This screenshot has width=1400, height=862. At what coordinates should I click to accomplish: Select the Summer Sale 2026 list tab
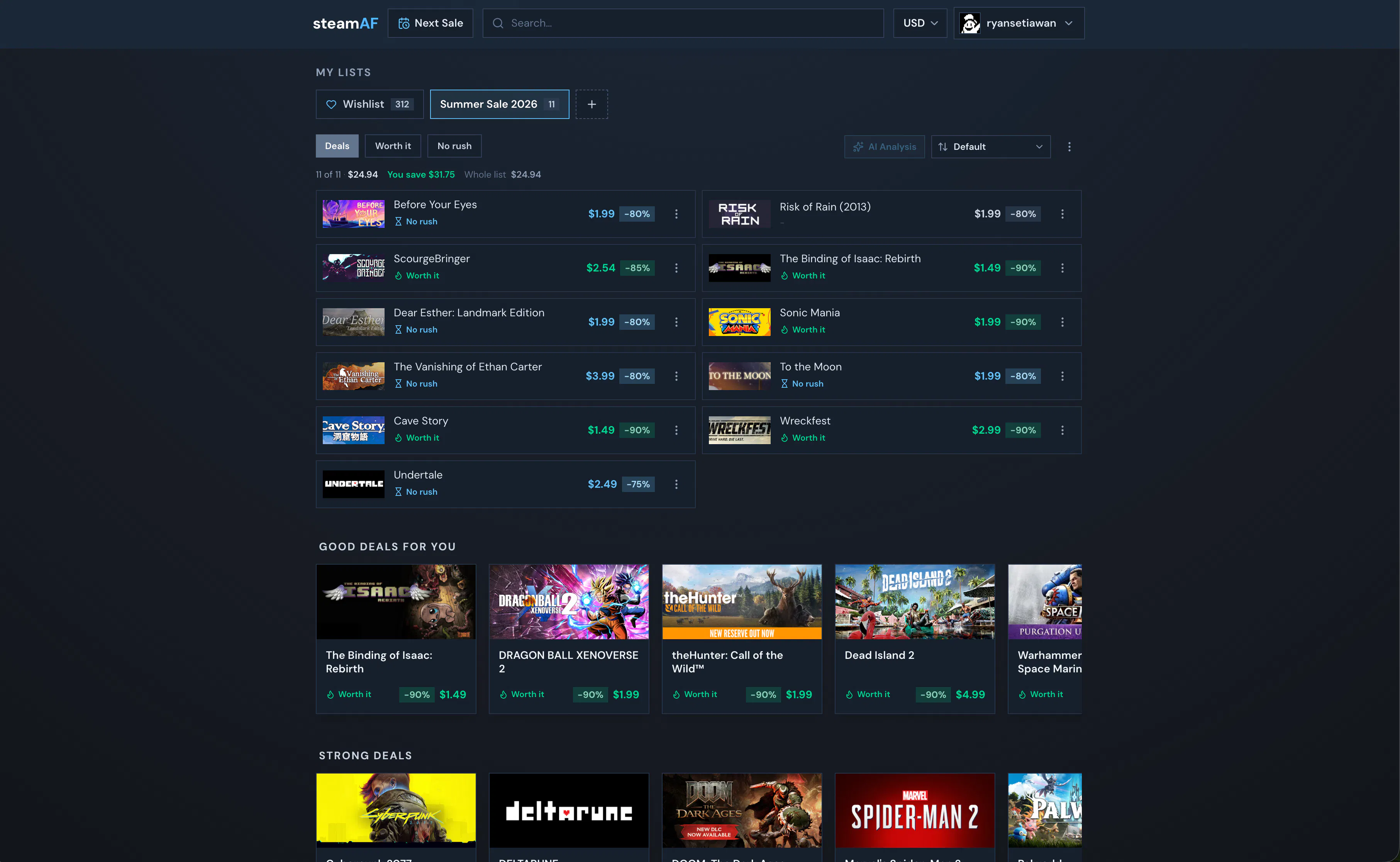499,104
